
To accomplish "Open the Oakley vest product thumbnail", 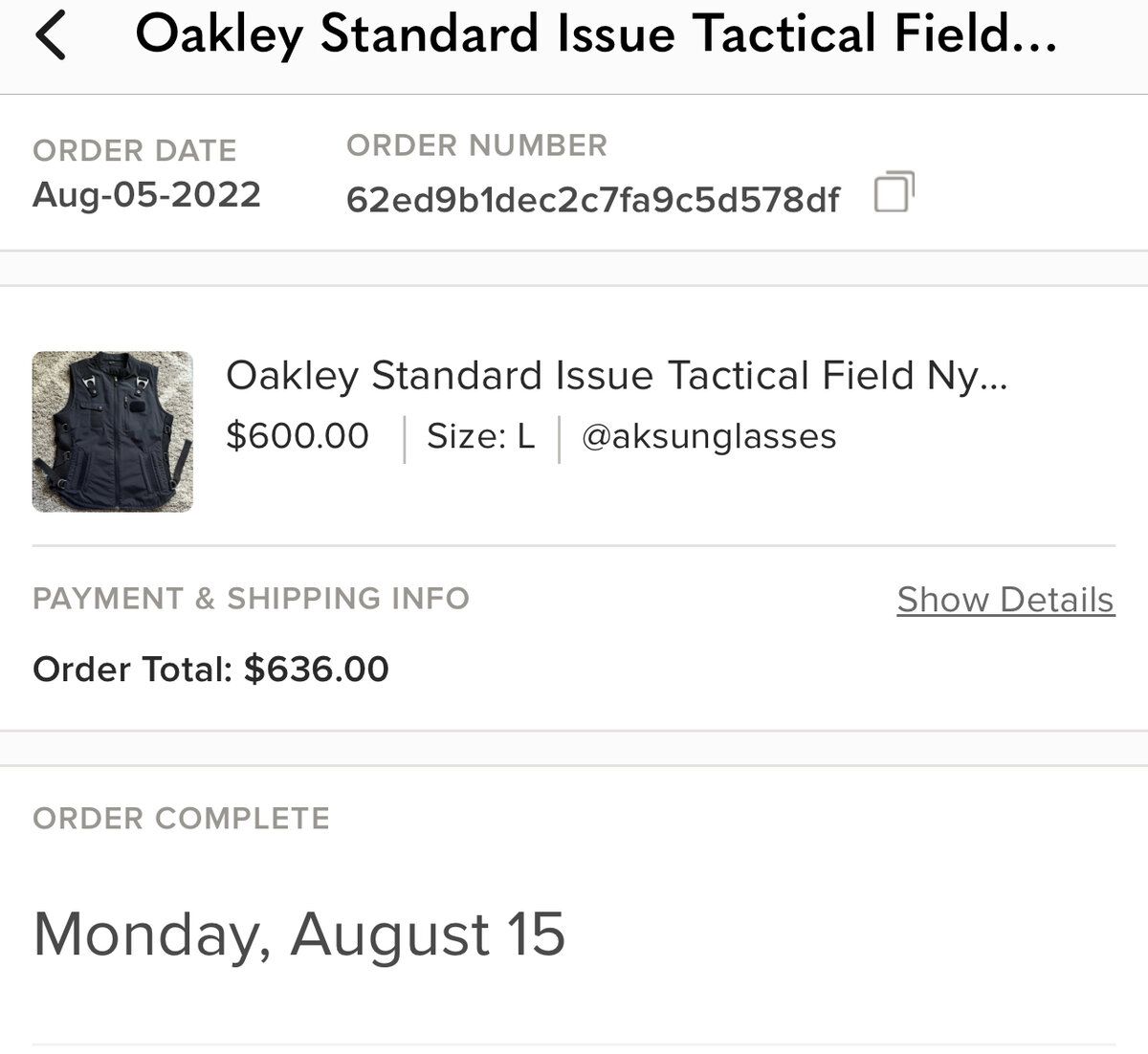I will pos(113,431).
